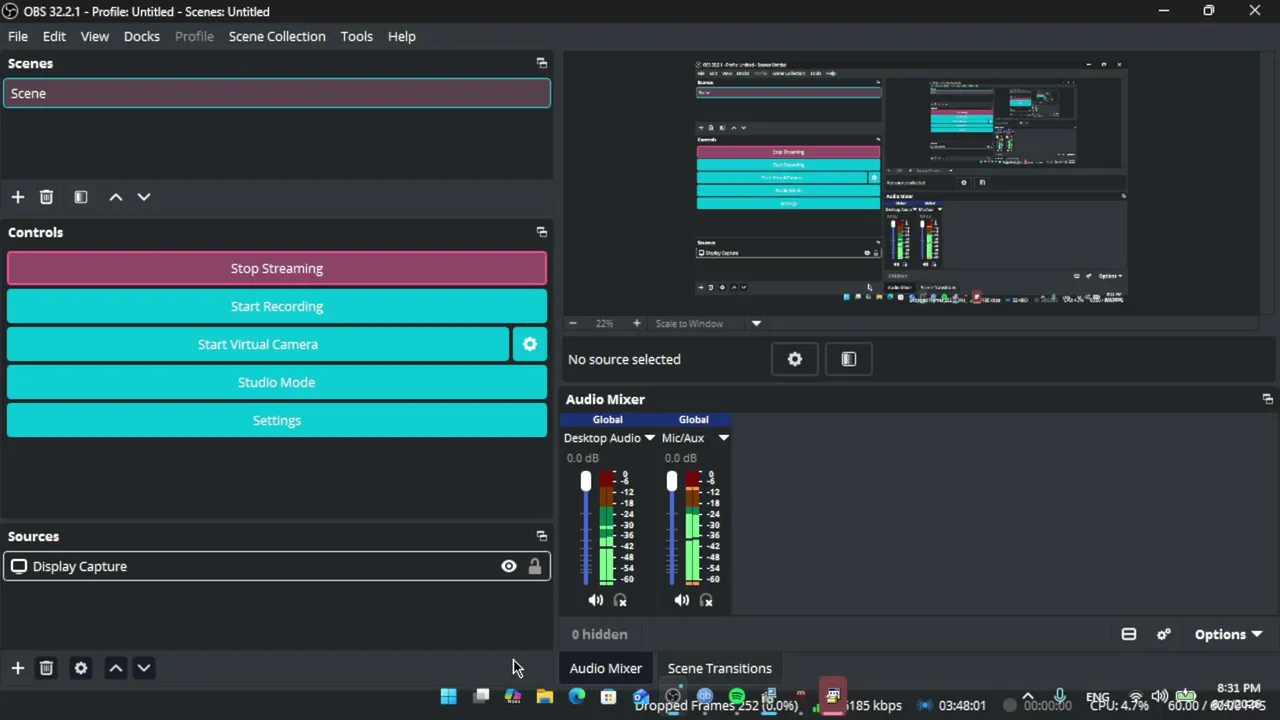Float the Audio Mixer dock with its pop-out icon
Image resolution: width=1280 pixels, height=720 pixels.
pos(1268,399)
